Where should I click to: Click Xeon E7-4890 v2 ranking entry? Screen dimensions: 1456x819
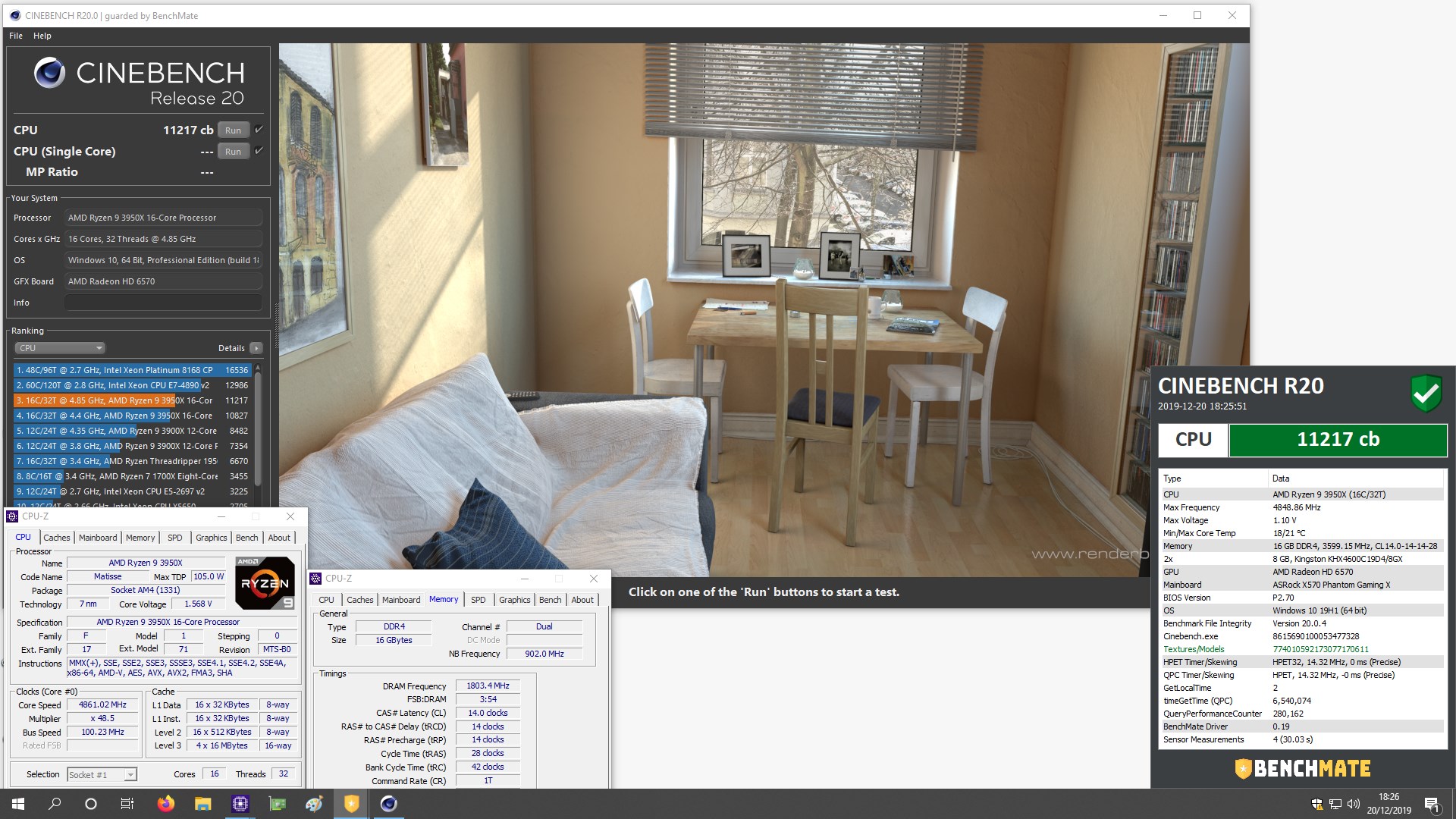(x=133, y=385)
